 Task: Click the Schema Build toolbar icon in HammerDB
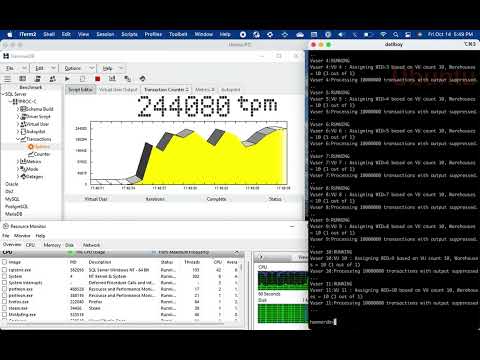pos(22,79)
